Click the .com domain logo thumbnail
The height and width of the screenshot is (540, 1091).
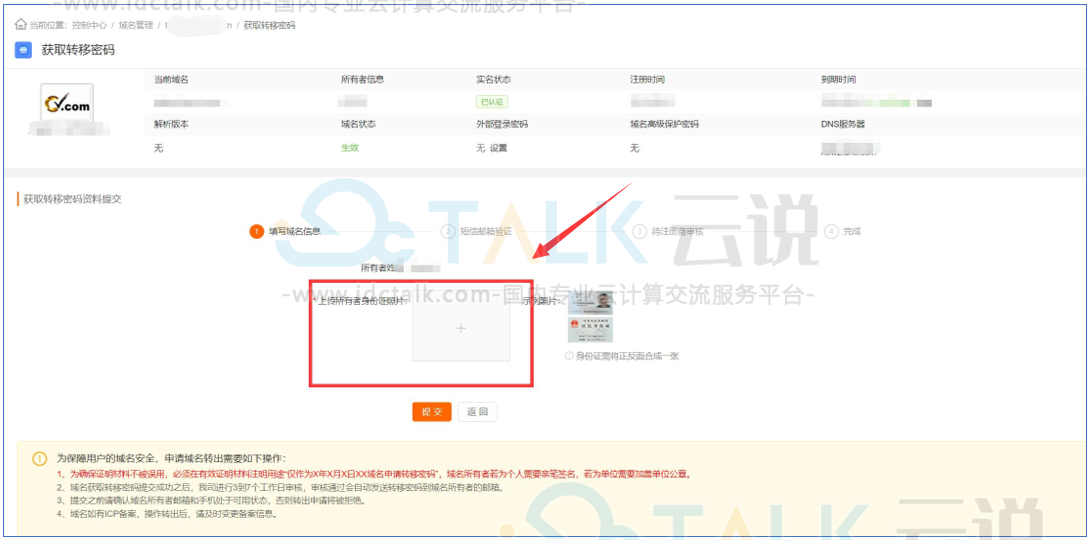coord(67,103)
